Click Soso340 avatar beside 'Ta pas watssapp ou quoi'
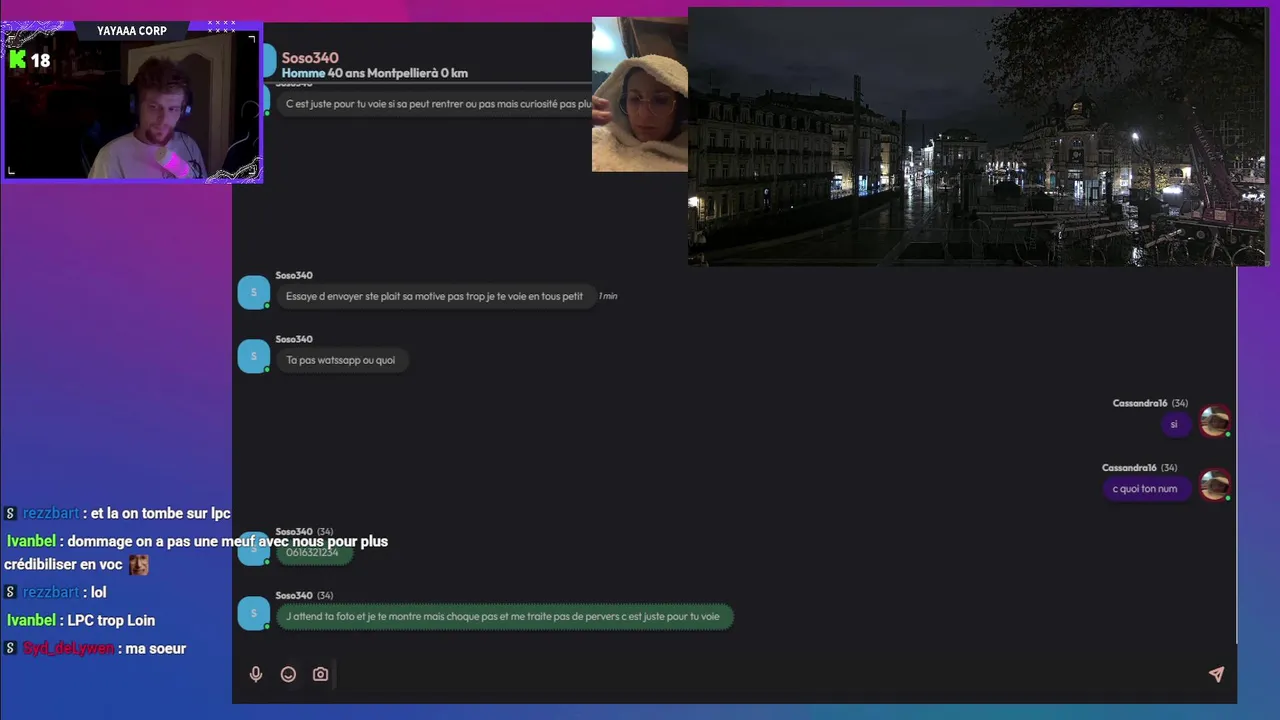The image size is (1280, 720). pos(253,356)
